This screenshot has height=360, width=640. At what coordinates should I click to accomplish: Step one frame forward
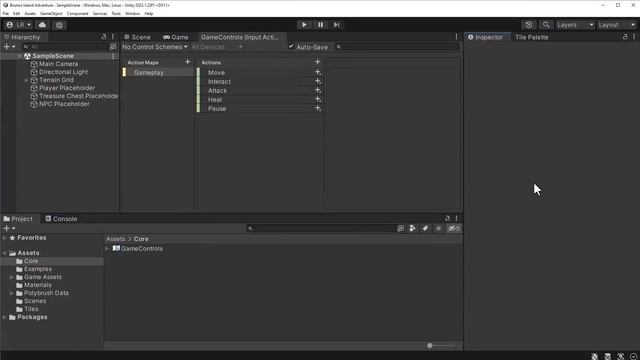pos(337,25)
